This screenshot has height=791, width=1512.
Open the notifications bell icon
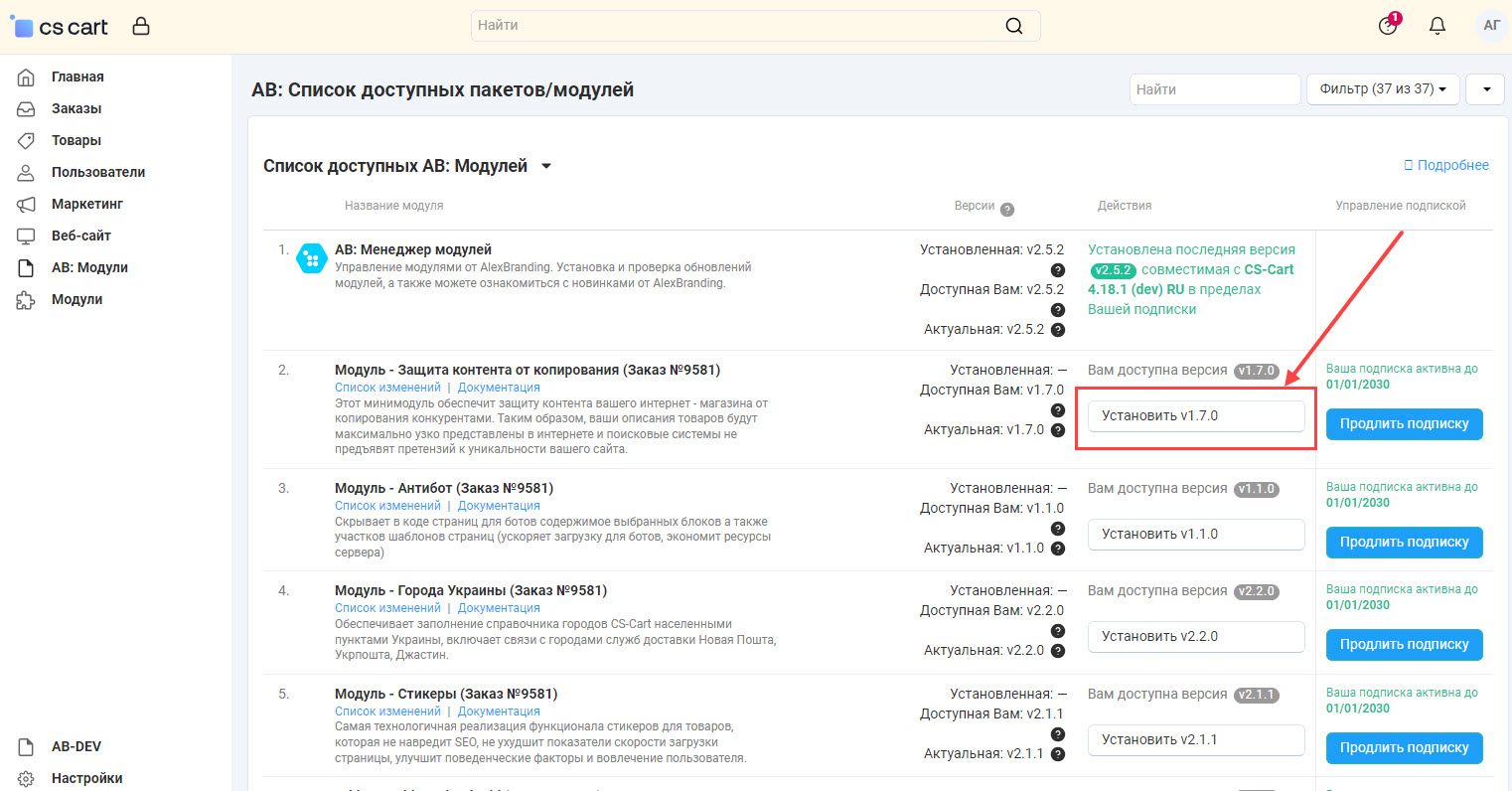point(1436,26)
